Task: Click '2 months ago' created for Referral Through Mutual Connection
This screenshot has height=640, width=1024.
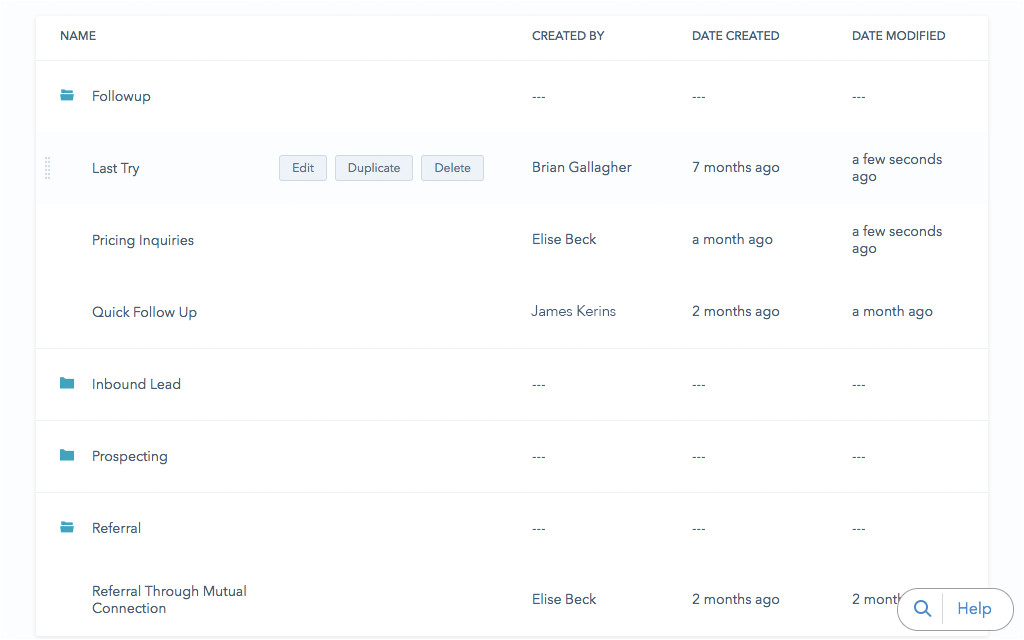Action: pos(735,599)
